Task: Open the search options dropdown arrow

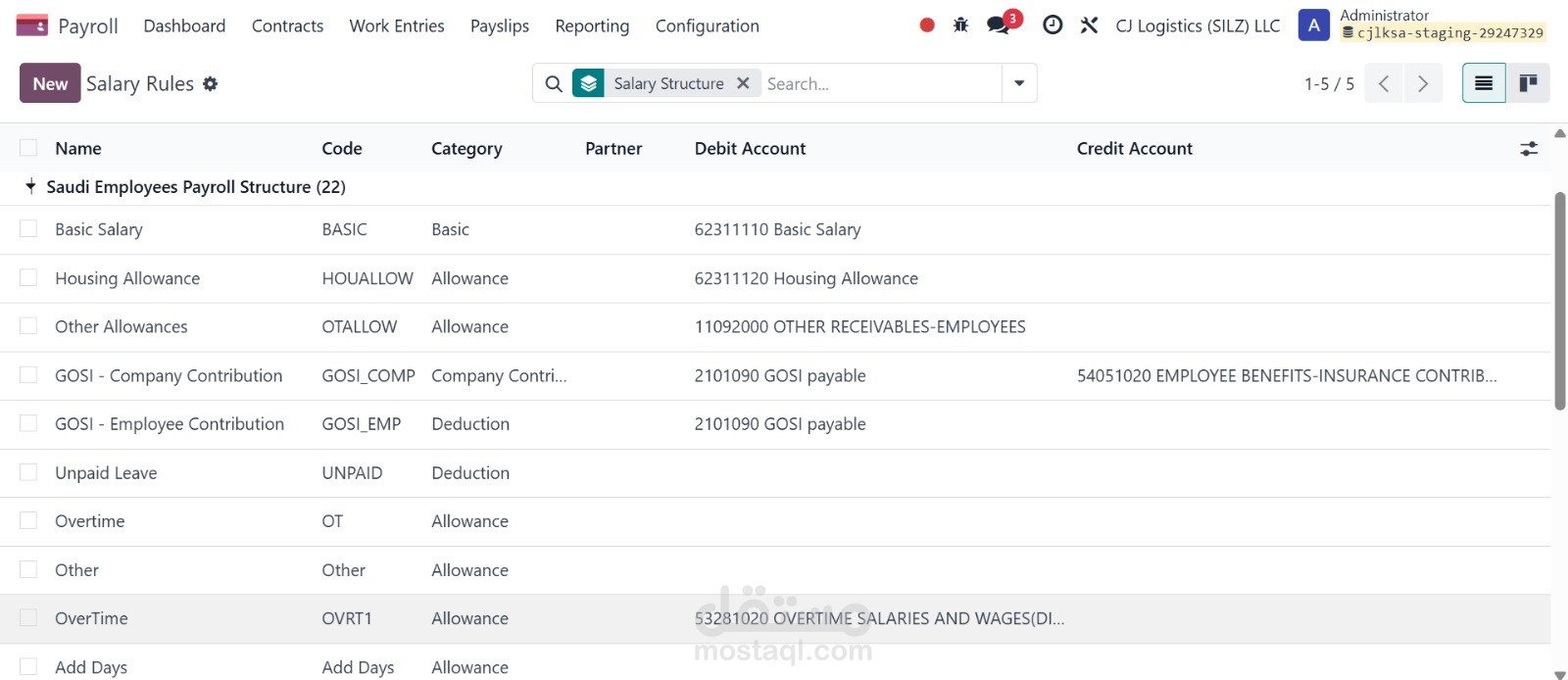Action: pyautogui.click(x=1019, y=83)
